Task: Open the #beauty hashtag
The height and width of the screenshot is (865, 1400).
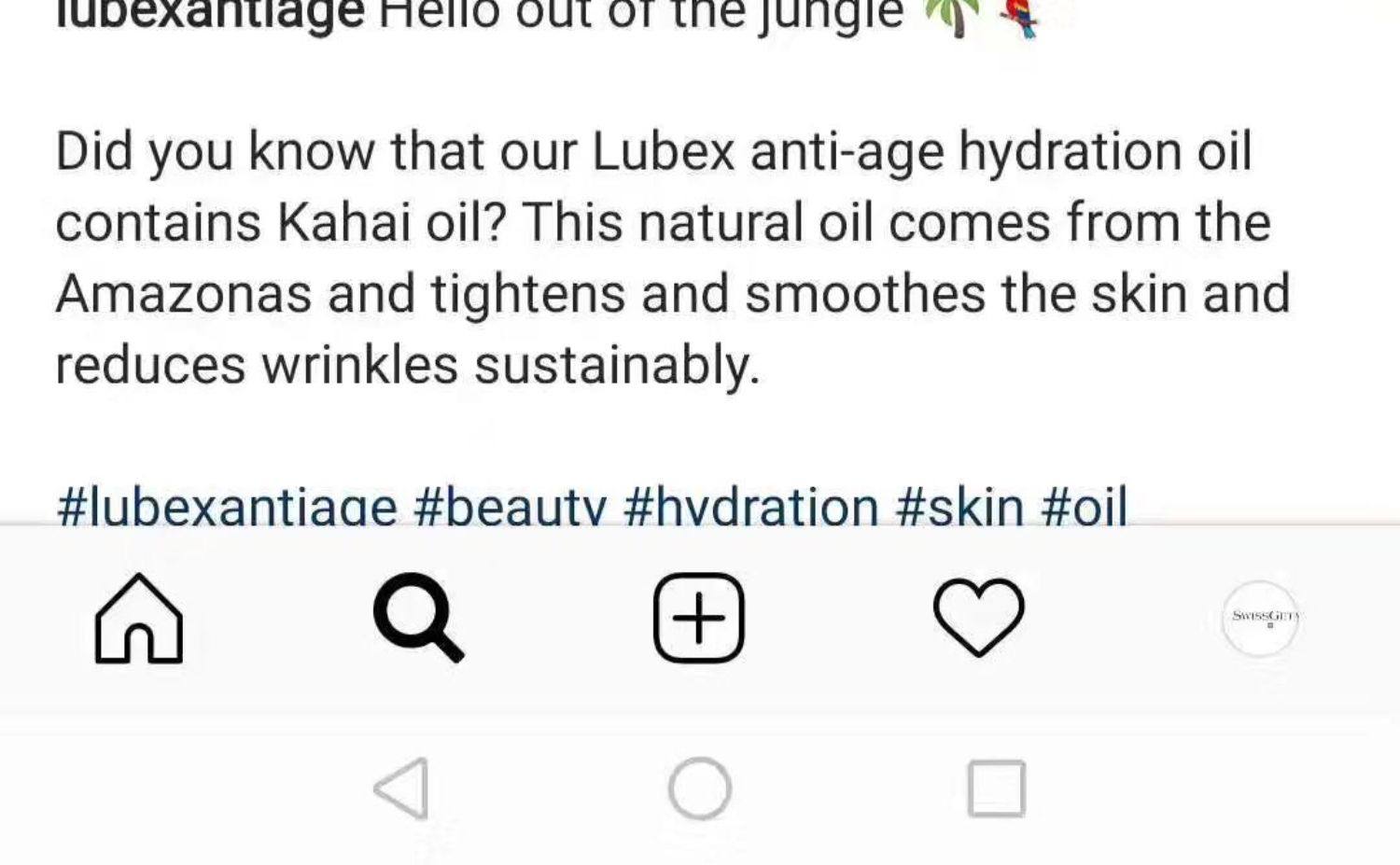Action: click(510, 505)
